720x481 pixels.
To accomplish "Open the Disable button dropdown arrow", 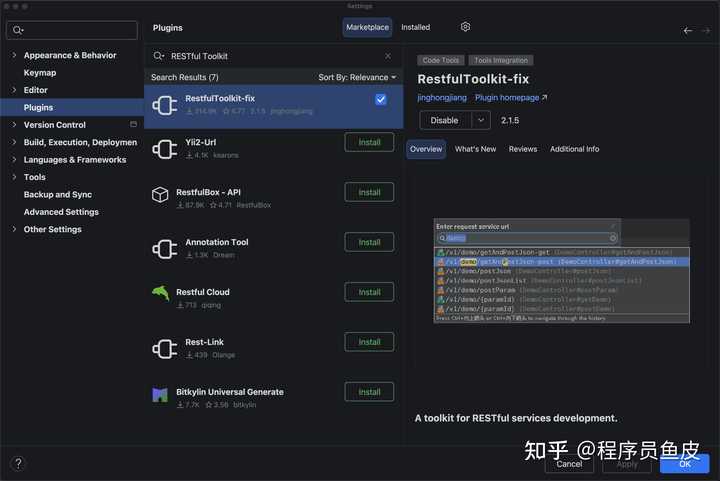I will click(481, 120).
